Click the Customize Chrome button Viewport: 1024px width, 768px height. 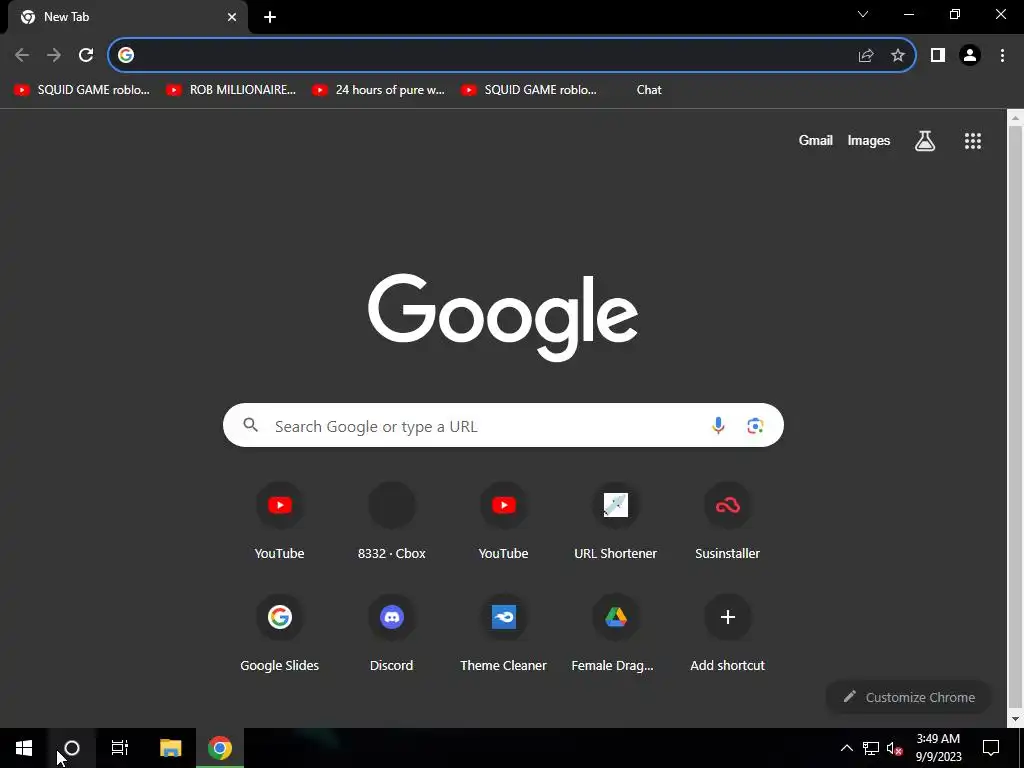click(x=909, y=697)
